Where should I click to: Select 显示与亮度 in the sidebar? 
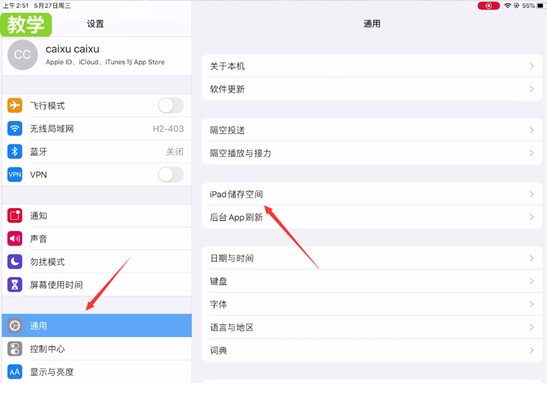(x=97, y=372)
